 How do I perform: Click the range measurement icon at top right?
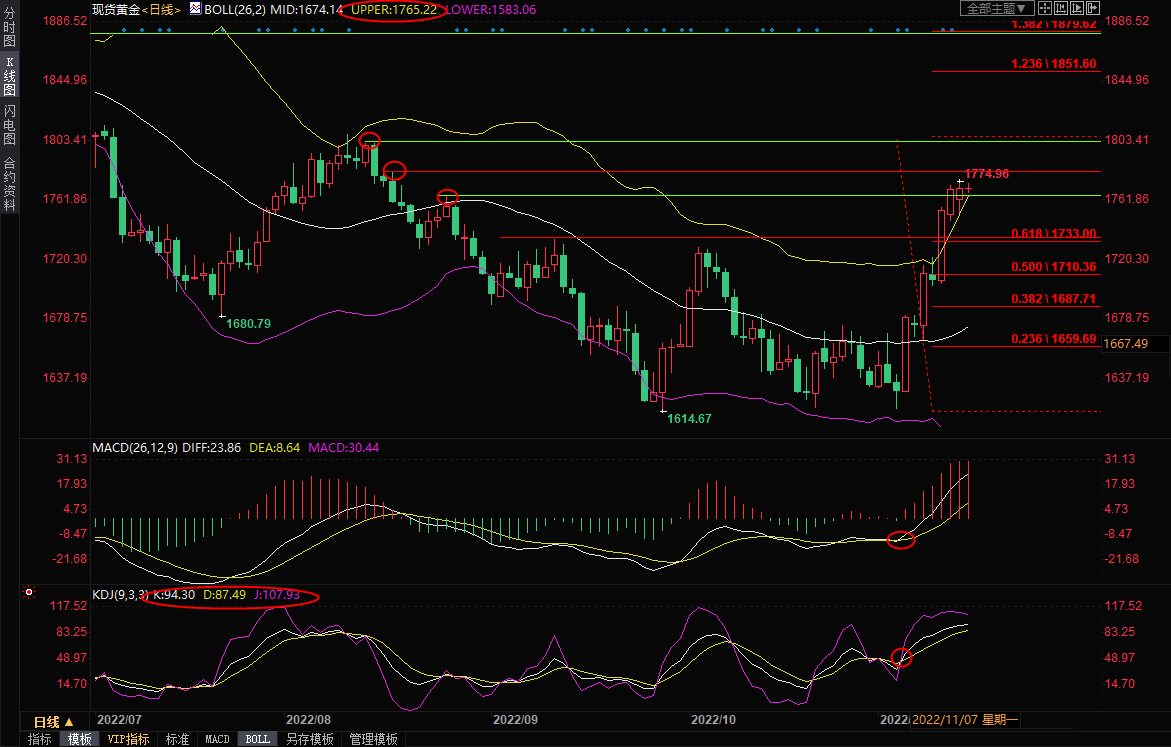pyautogui.click(x=1061, y=8)
